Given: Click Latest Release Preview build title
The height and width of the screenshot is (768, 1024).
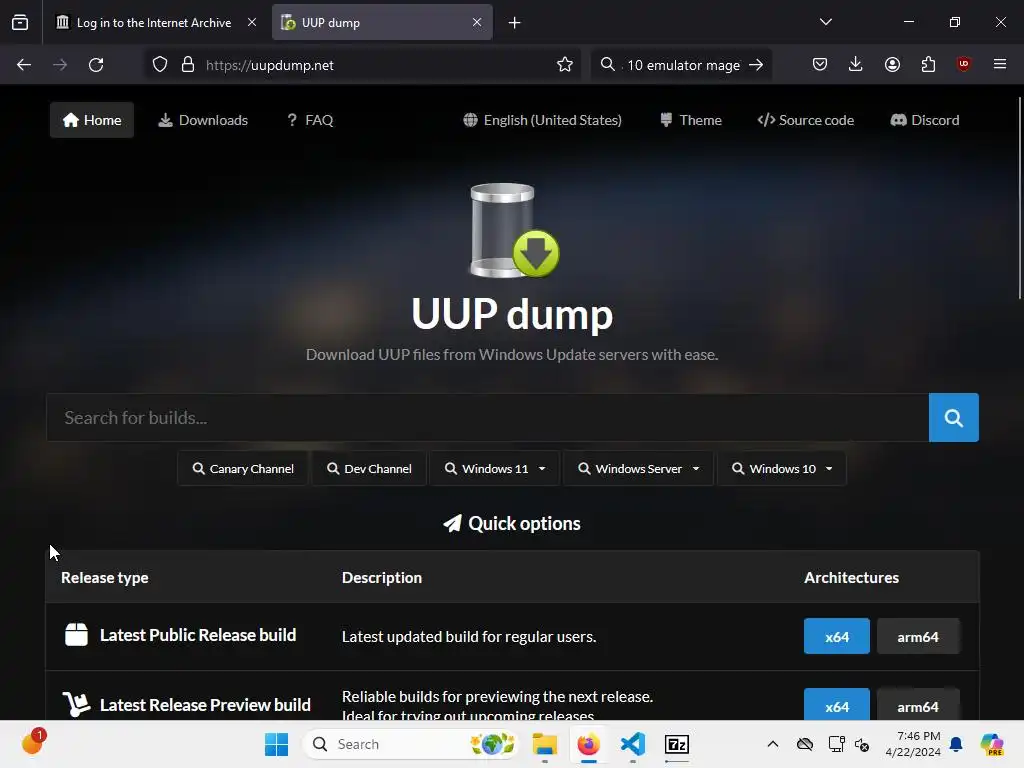Looking at the screenshot, I should (x=205, y=705).
